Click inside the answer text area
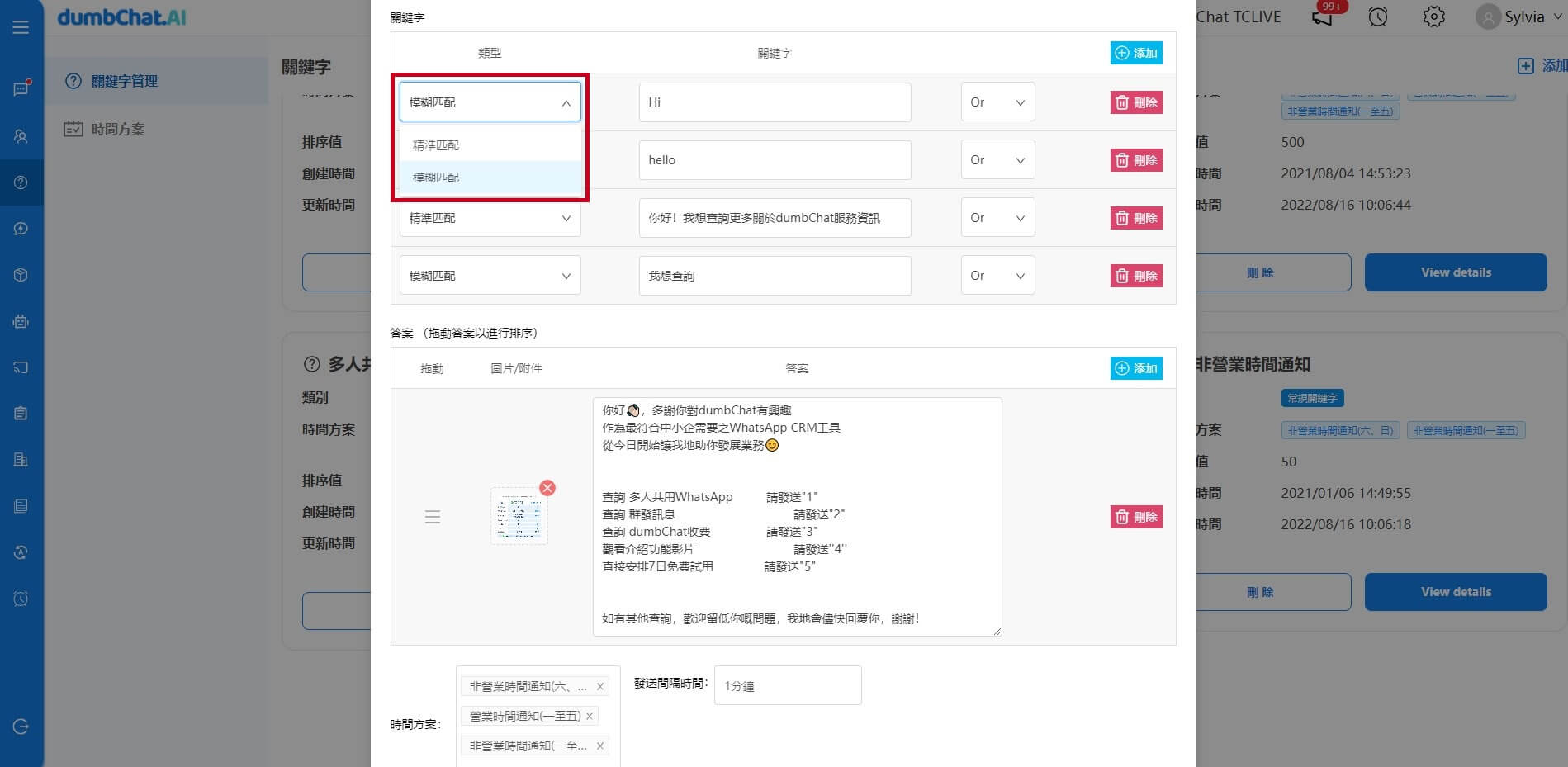The height and width of the screenshot is (767, 1568). (x=797, y=517)
